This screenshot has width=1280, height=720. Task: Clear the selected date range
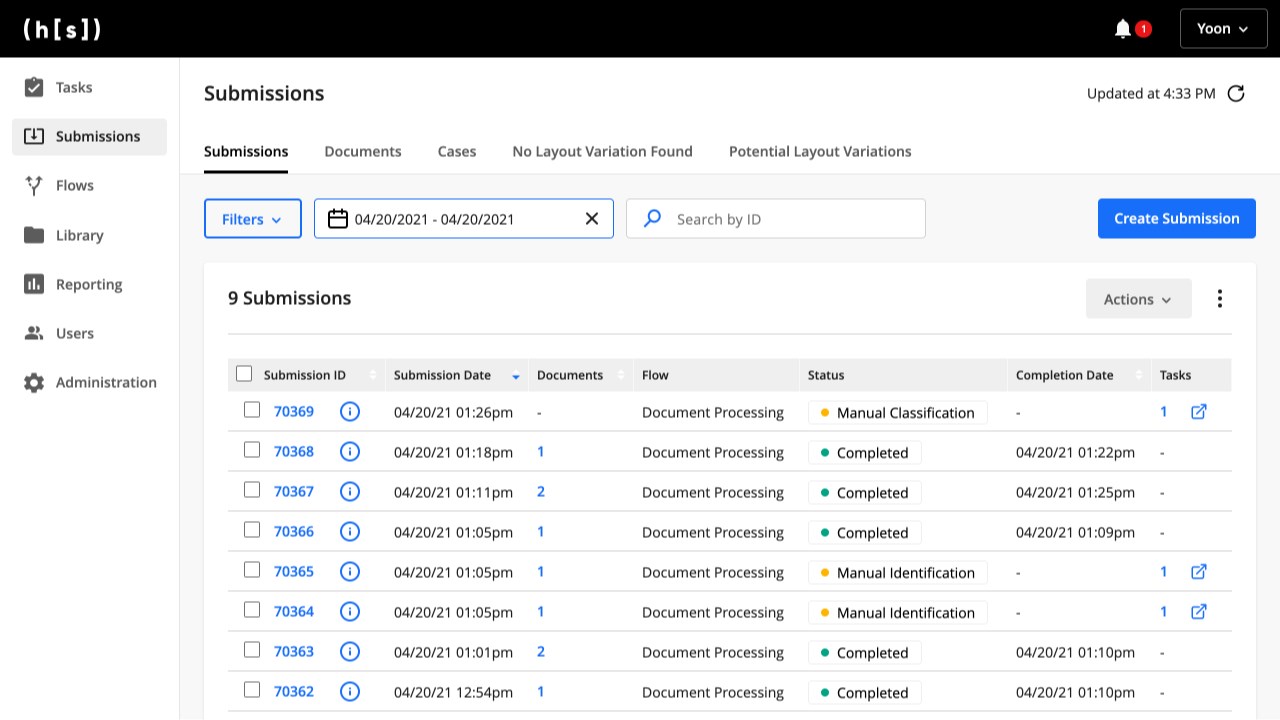[x=592, y=219]
